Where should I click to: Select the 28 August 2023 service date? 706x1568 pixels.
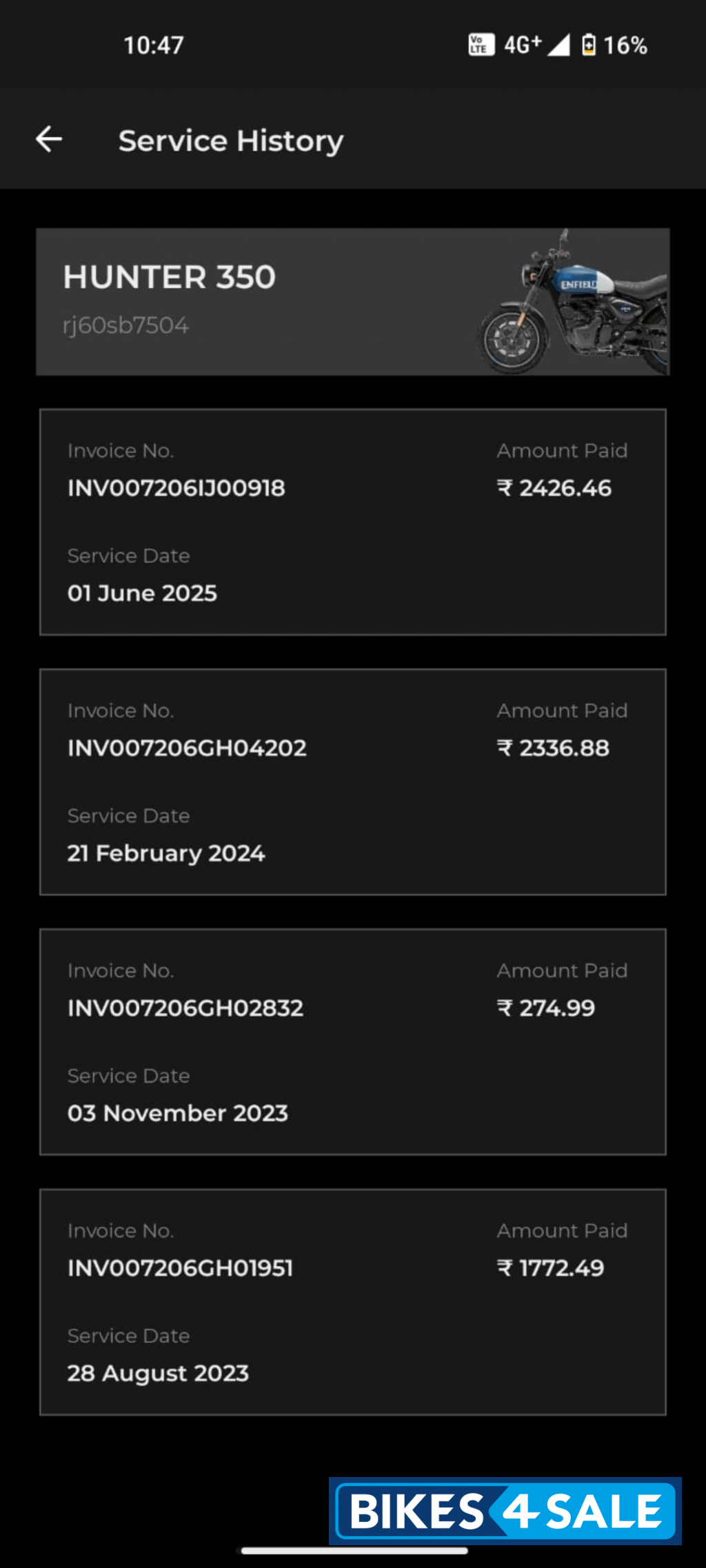point(158,1373)
